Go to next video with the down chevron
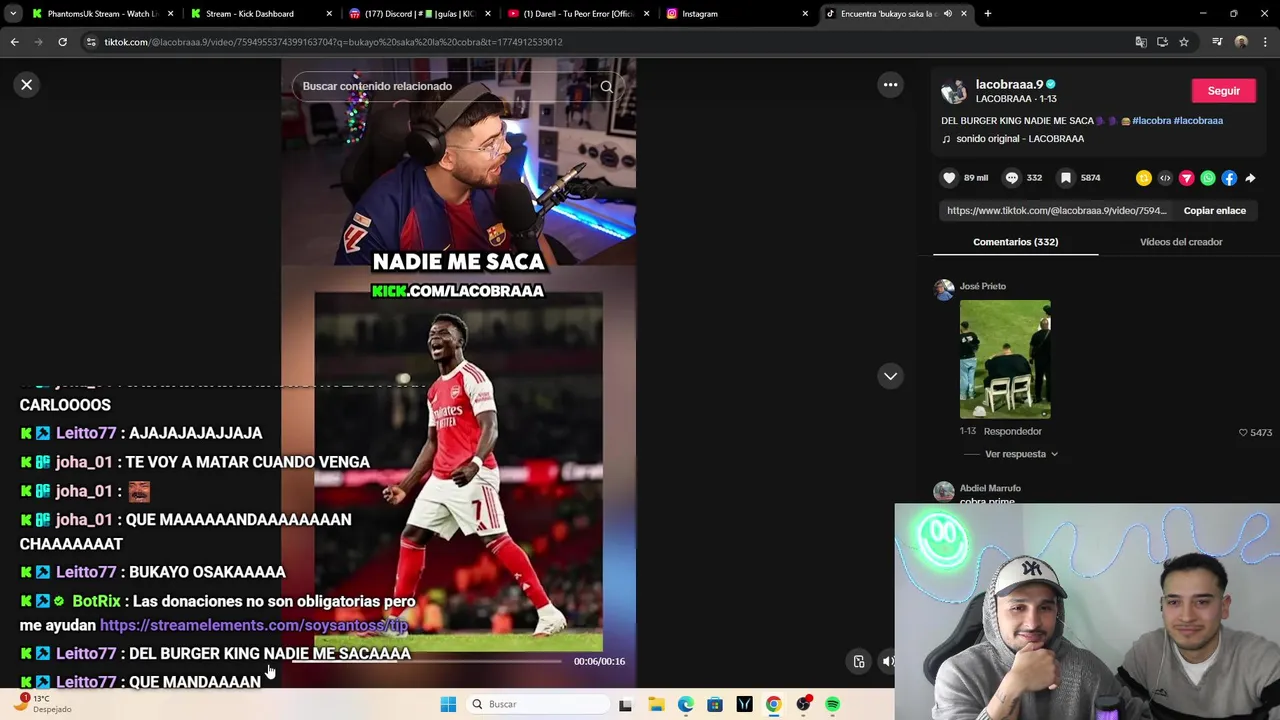Screen dimensions: 1280x720 pyautogui.click(x=890, y=376)
